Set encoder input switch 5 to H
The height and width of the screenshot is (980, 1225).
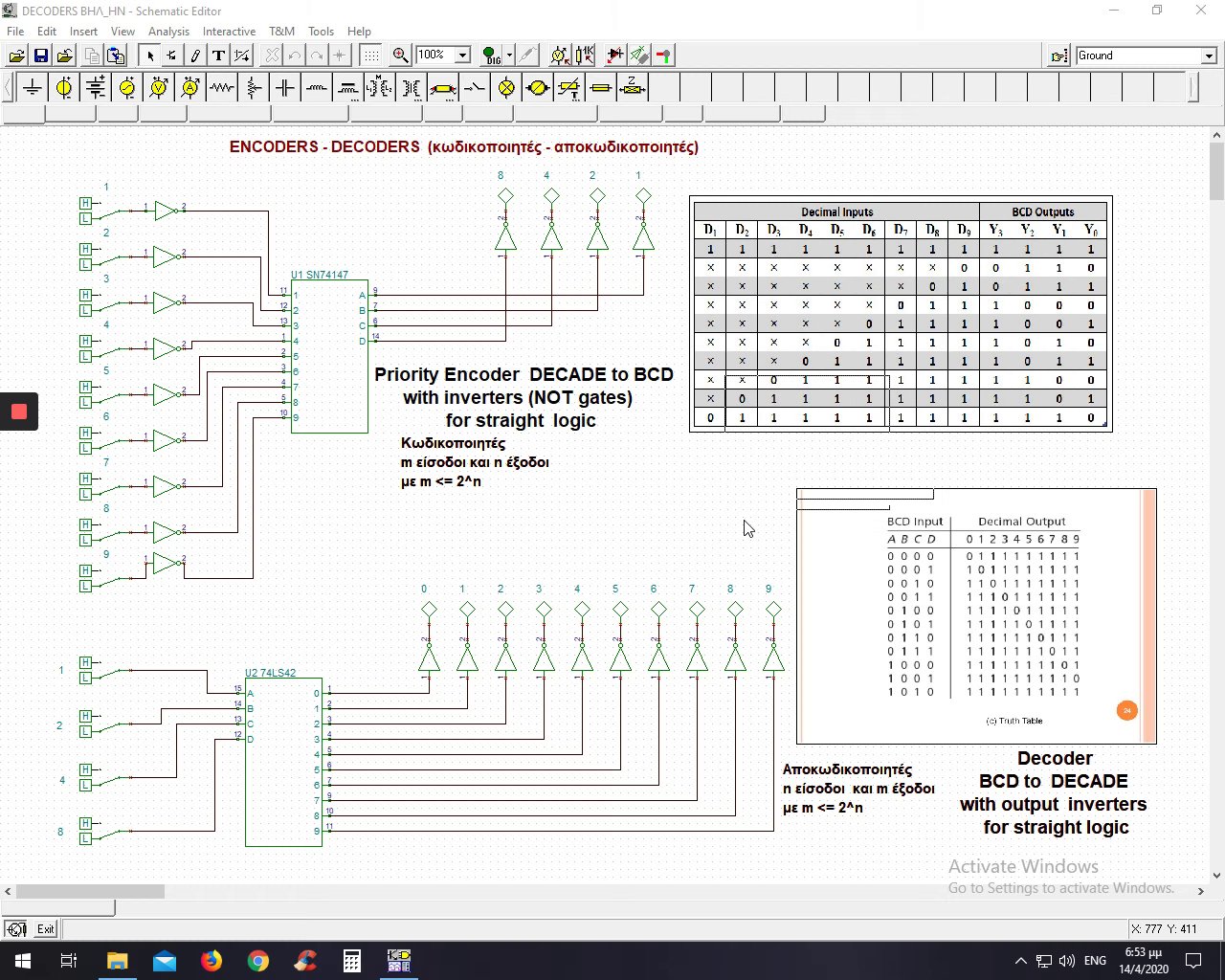point(85,387)
